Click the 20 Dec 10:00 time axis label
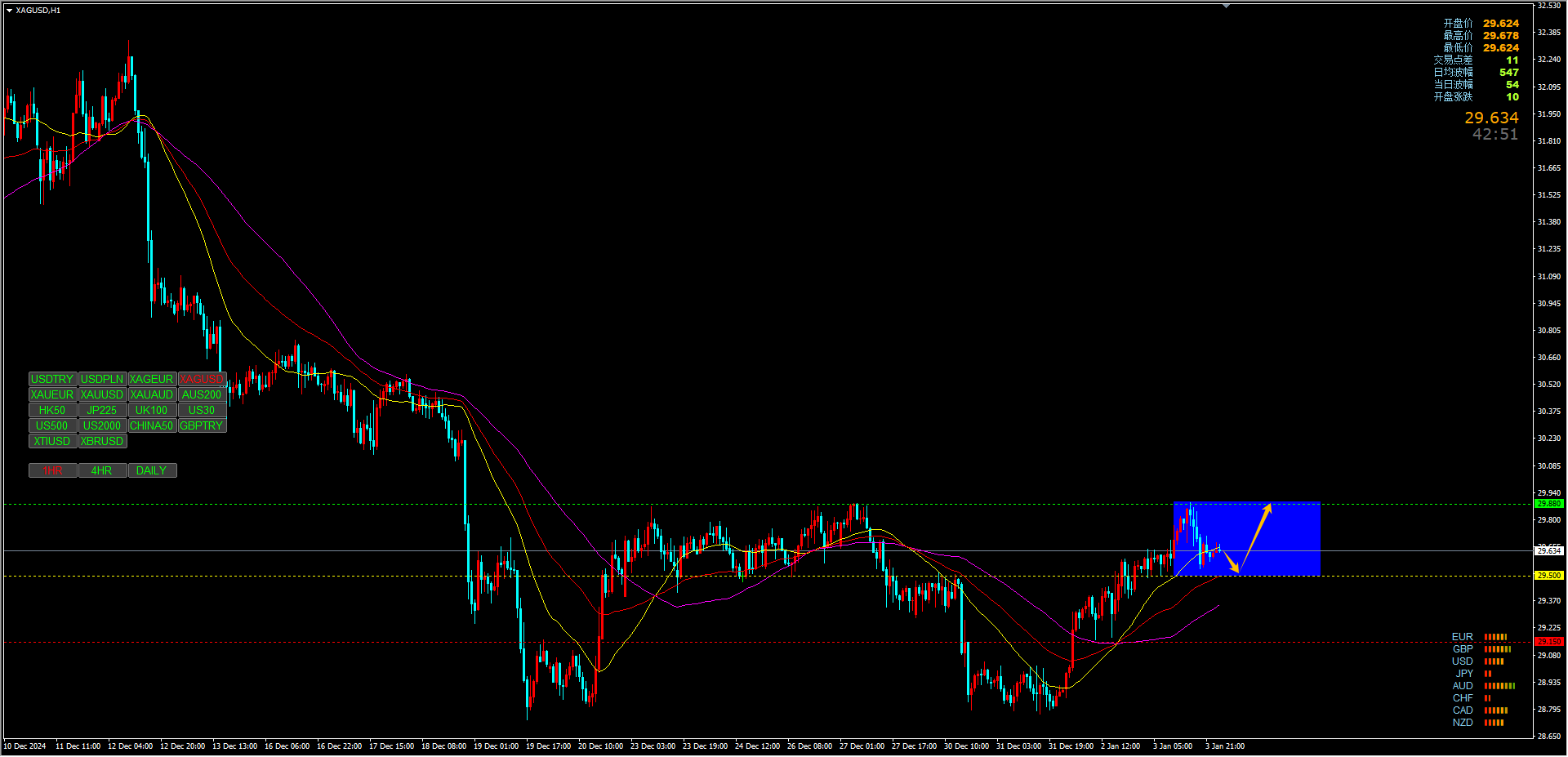 (x=601, y=746)
